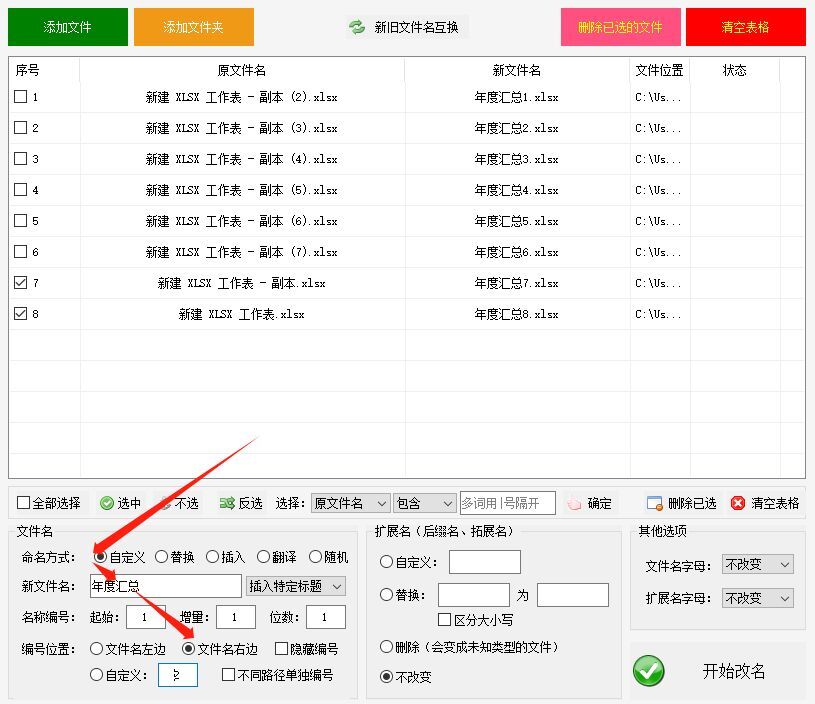Select extension 自定义 radio
Screen dimensions: 815x704
pos(386,562)
